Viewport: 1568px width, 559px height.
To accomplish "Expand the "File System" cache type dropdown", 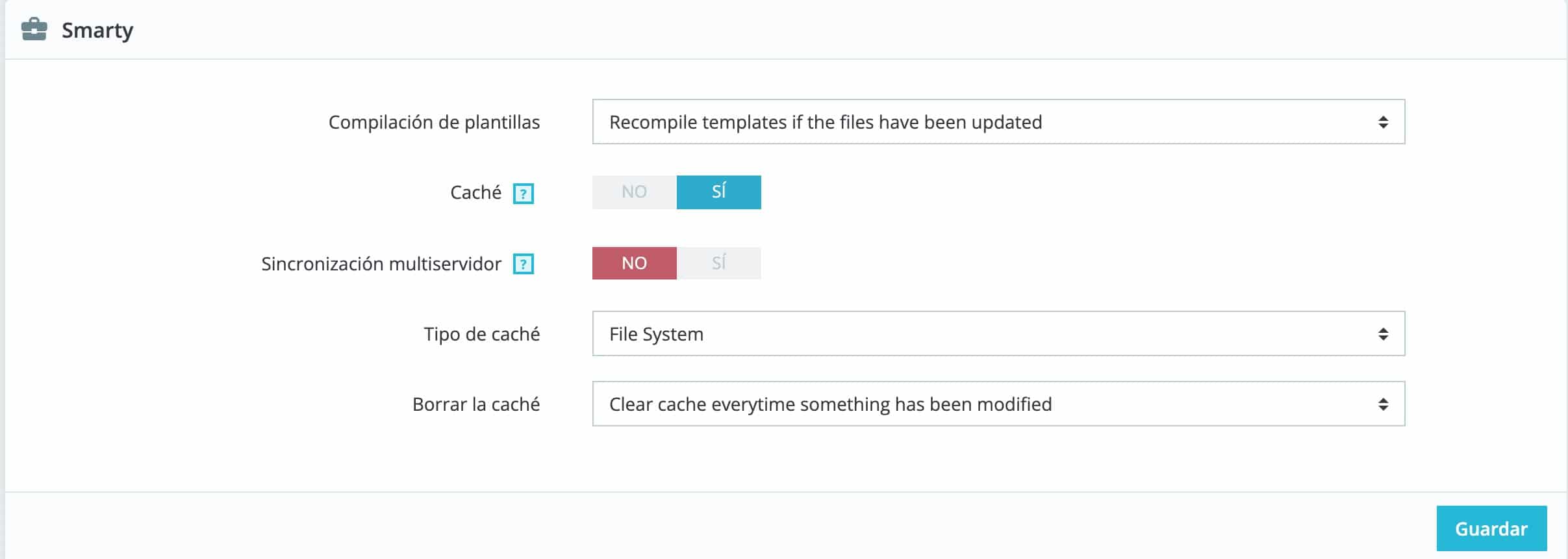I will pos(998,334).
